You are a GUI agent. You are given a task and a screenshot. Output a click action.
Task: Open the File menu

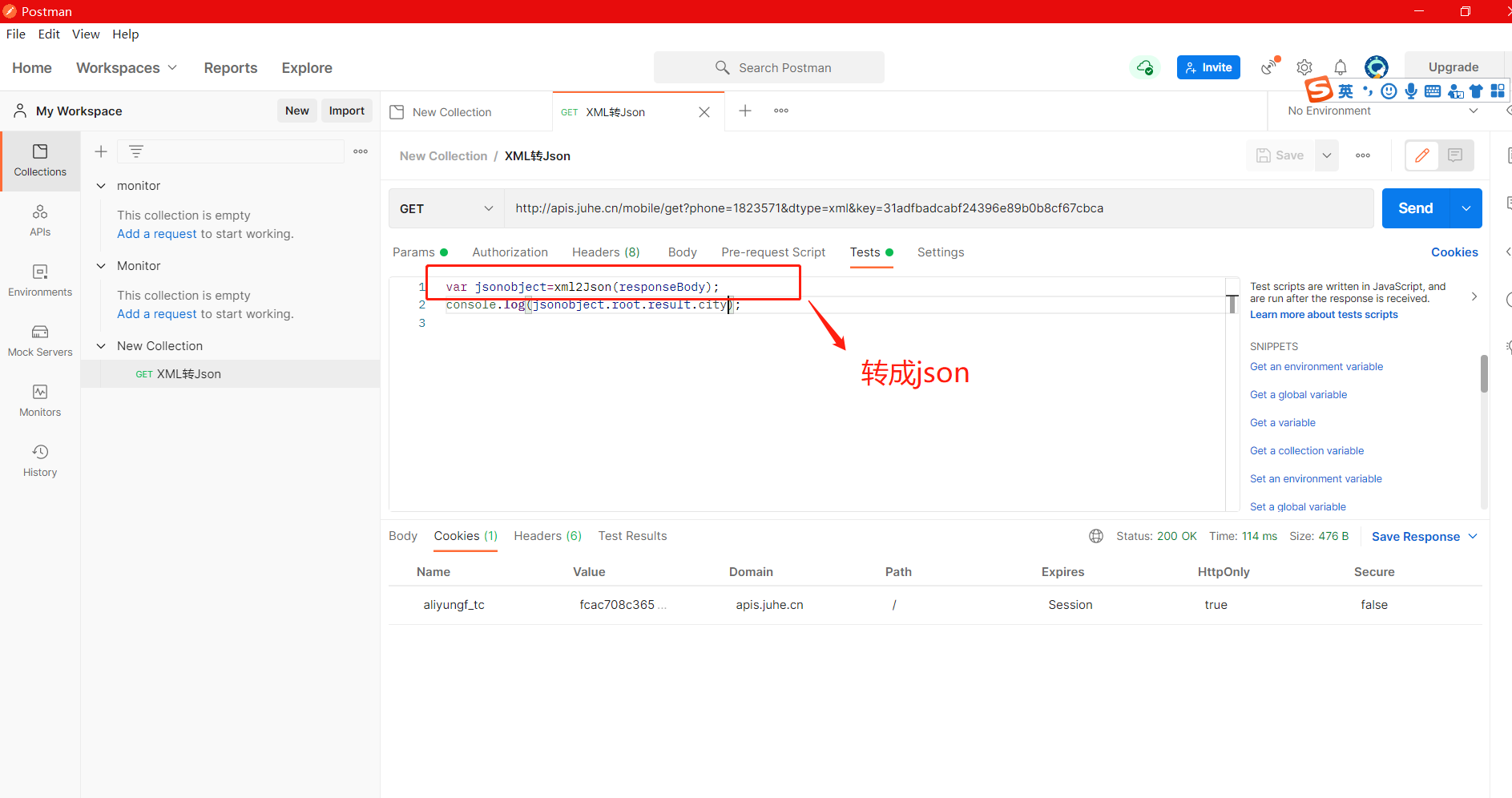[16, 34]
